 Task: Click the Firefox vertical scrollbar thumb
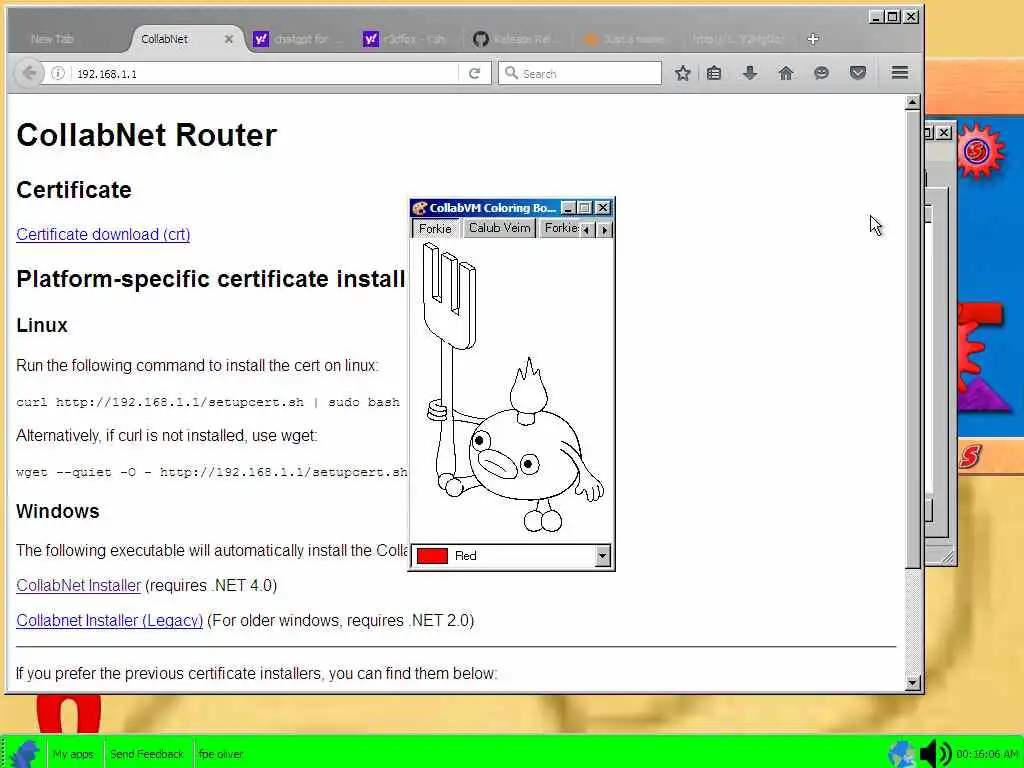pos(912,340)
